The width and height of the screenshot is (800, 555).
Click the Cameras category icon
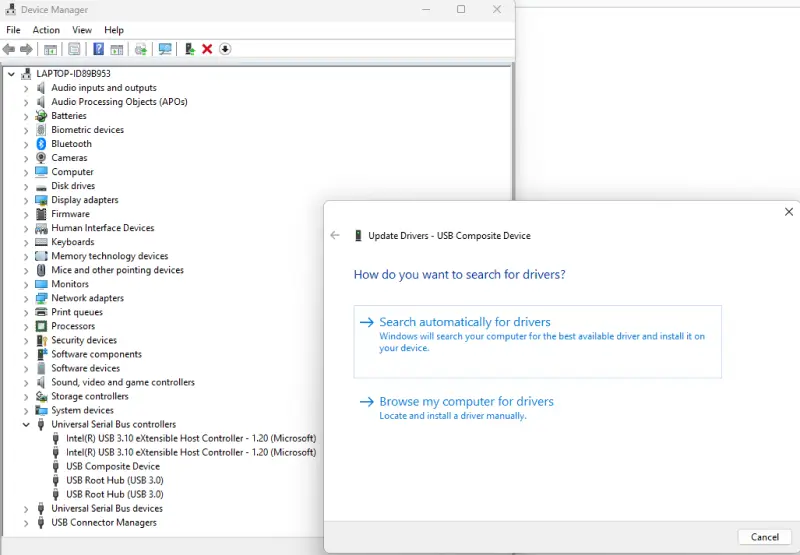tap(41, 158)
